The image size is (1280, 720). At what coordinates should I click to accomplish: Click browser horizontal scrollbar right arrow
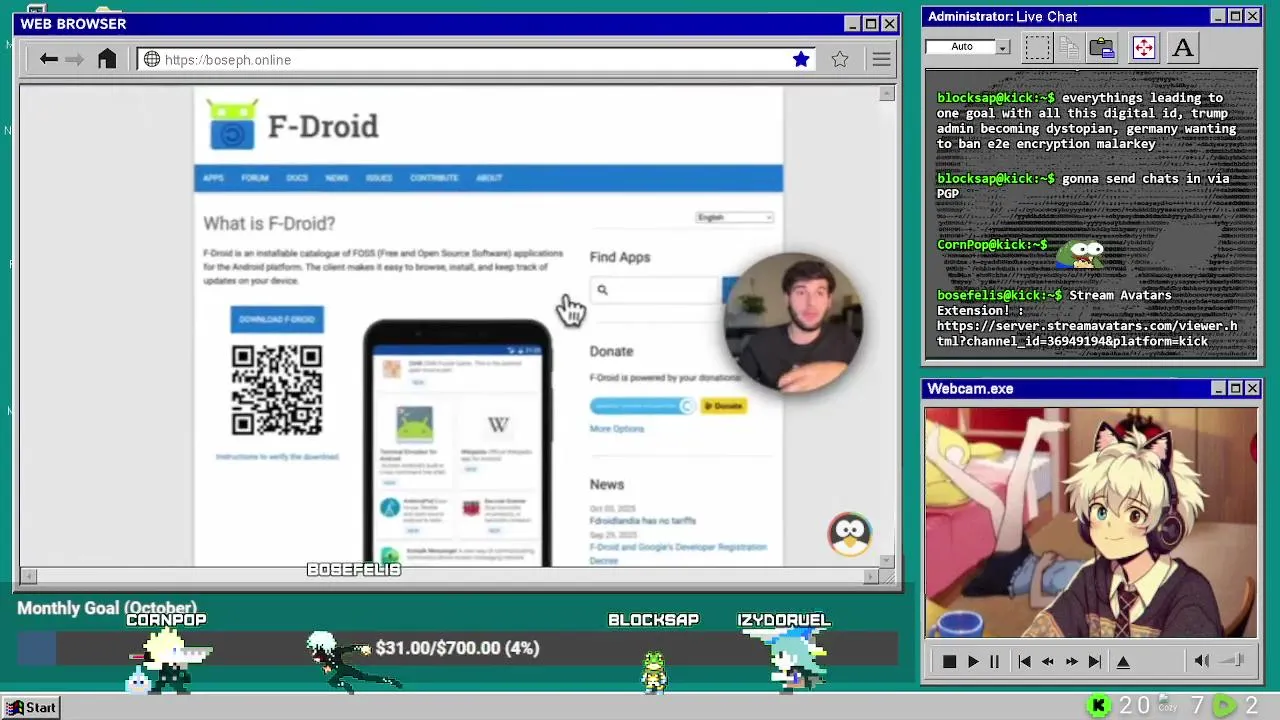click(871, 576)
